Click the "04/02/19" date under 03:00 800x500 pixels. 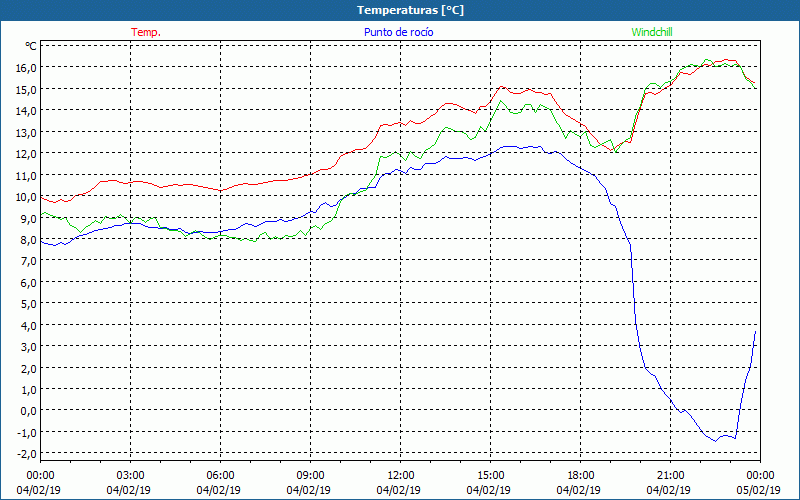129,490
